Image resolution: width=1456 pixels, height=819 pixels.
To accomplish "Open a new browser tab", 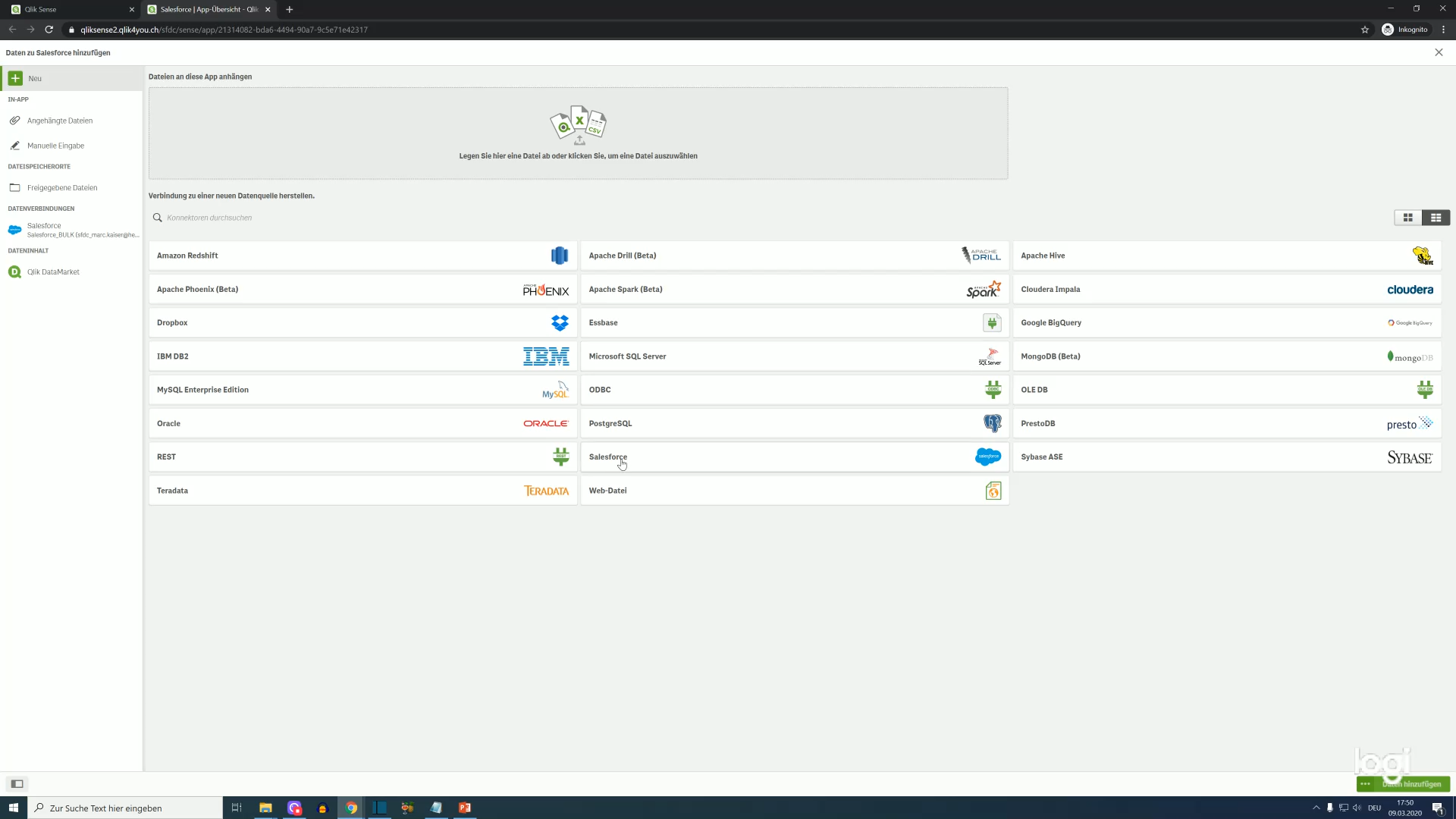I will pyautogui.click(x=289, y=9).
